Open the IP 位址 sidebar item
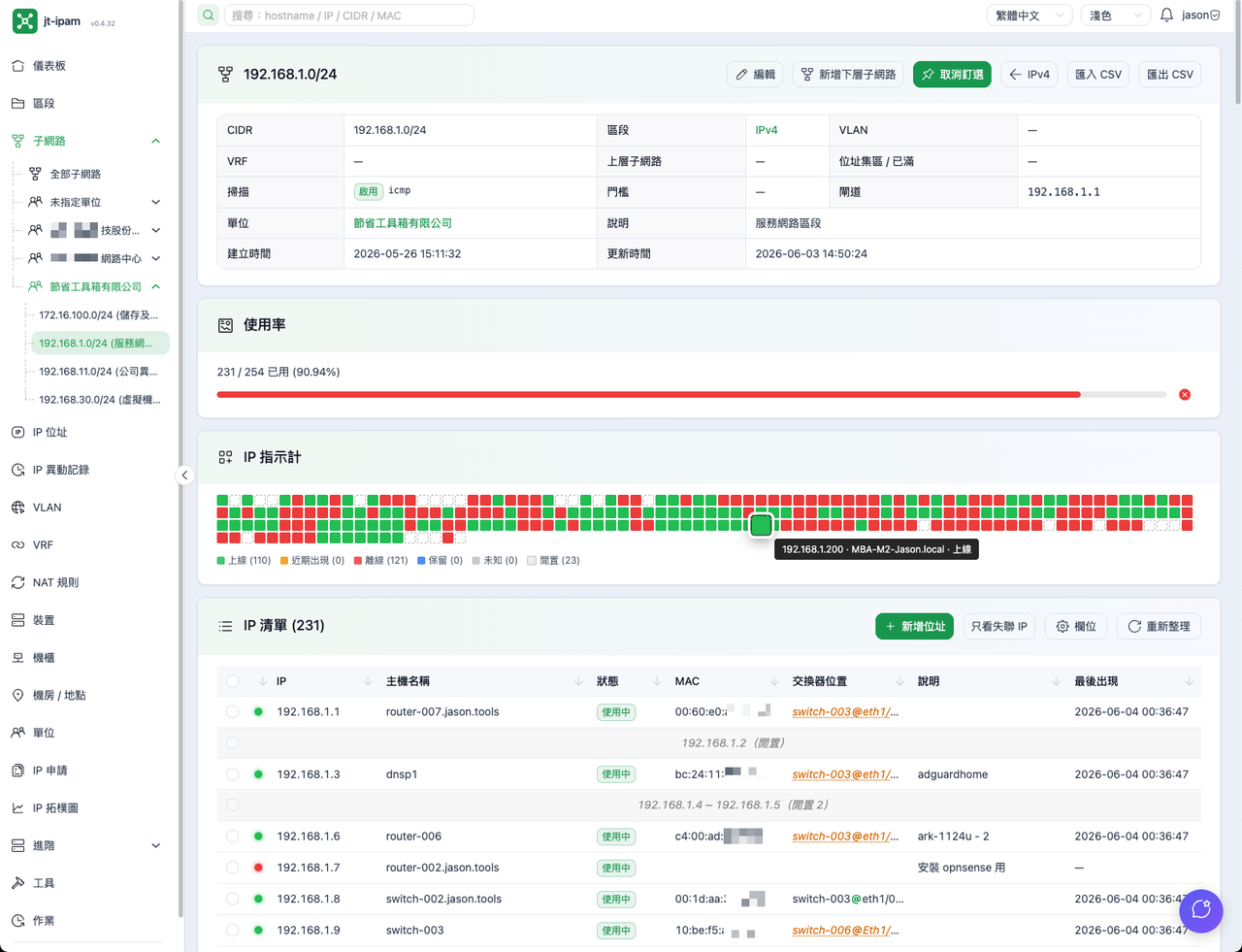 [50, 432]
